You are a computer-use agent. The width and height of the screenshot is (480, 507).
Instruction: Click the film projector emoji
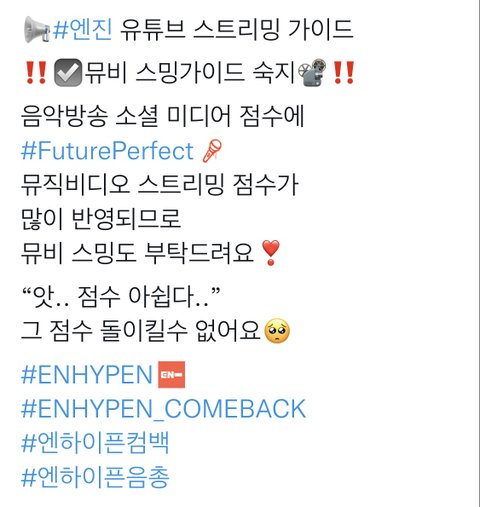[x=313, y=72]
